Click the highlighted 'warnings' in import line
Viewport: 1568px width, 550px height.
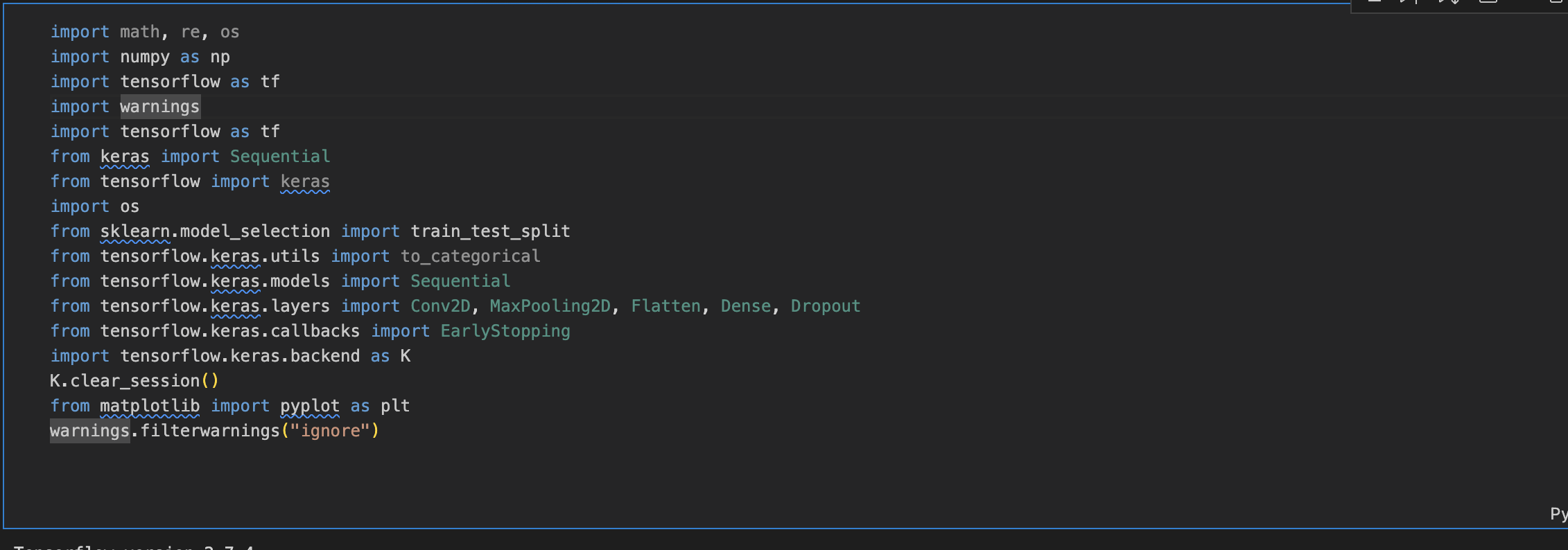tap(159, 107)
